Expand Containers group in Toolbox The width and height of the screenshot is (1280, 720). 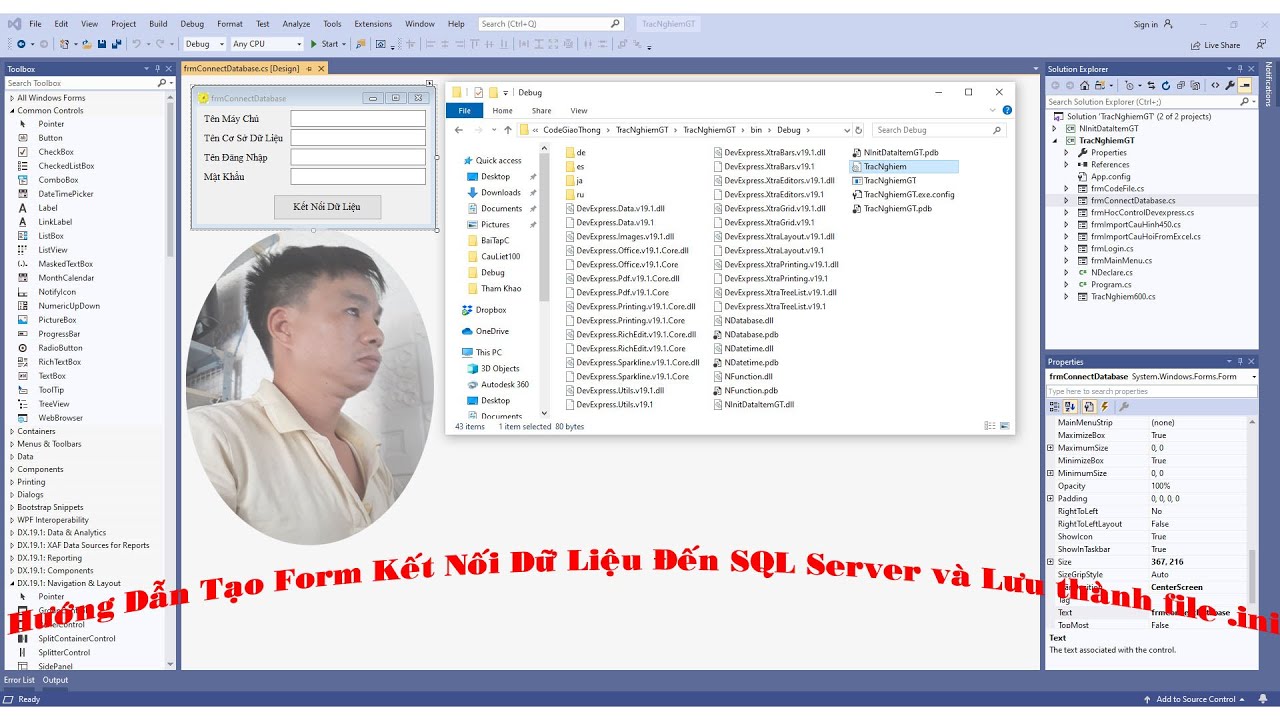12,431
